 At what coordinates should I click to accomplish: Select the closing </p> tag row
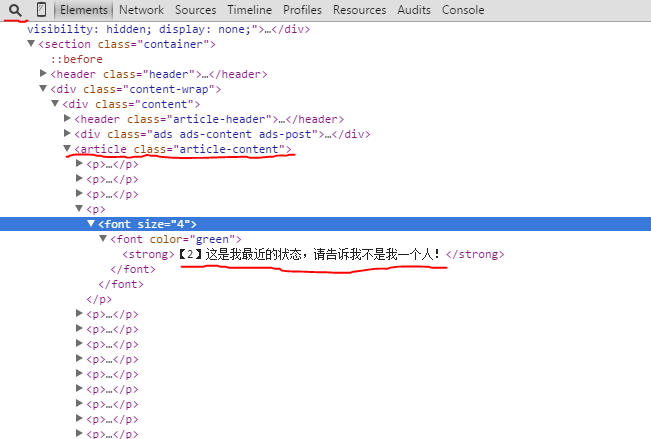click(x=99, y=299)
